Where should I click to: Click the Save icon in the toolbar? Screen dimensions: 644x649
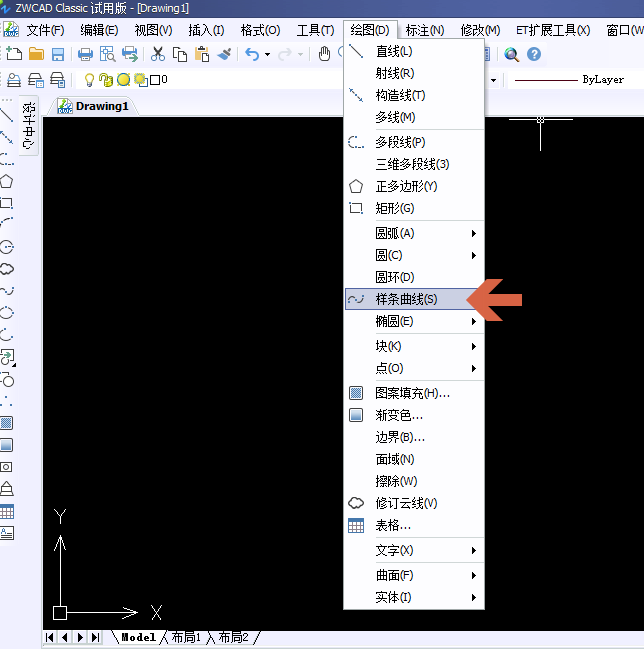tap(58, 54)
